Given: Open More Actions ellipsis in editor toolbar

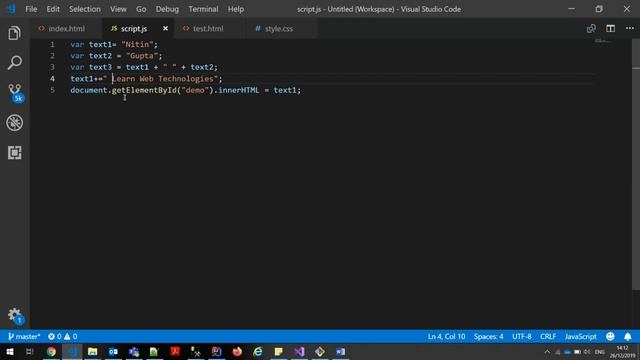Looking at the screenshot, I should pos(629,28).
